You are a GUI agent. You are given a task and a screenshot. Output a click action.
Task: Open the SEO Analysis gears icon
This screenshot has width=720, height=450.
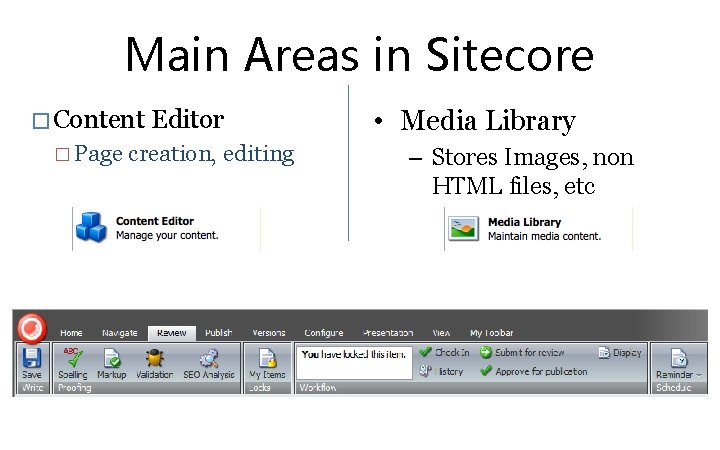click(x=209, y=358)
